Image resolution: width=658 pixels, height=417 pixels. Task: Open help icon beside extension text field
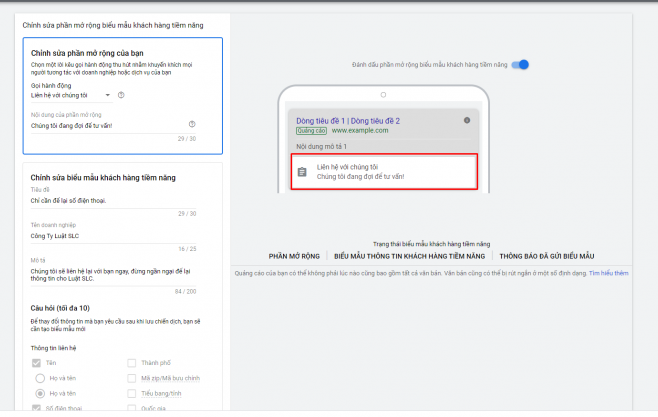192,124
